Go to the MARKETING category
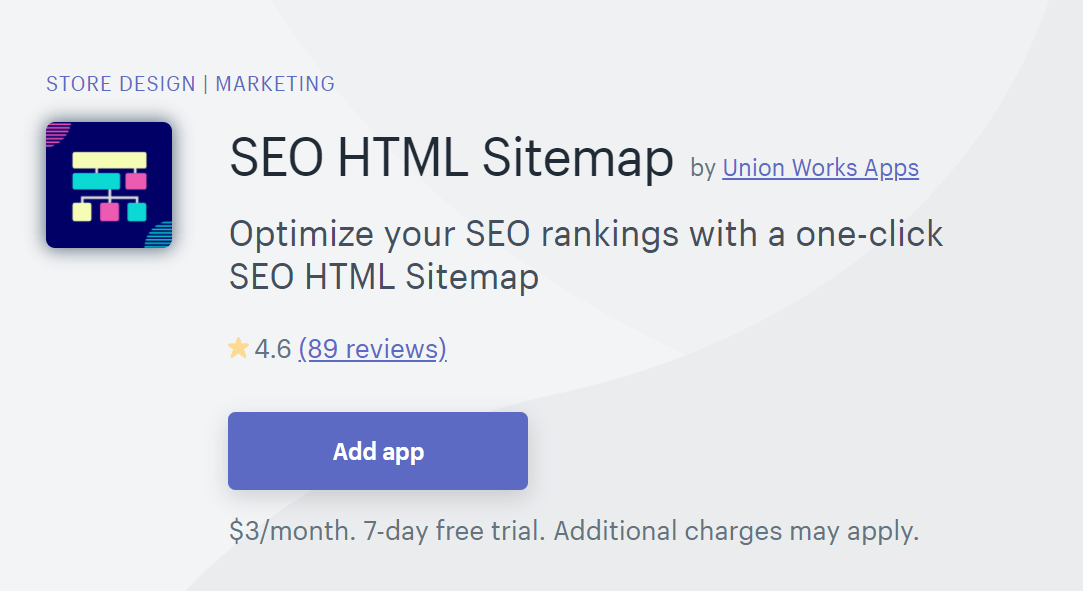The height and width of the screenshot is (591, 1083). pyautogui.click(x=275, y=84)
